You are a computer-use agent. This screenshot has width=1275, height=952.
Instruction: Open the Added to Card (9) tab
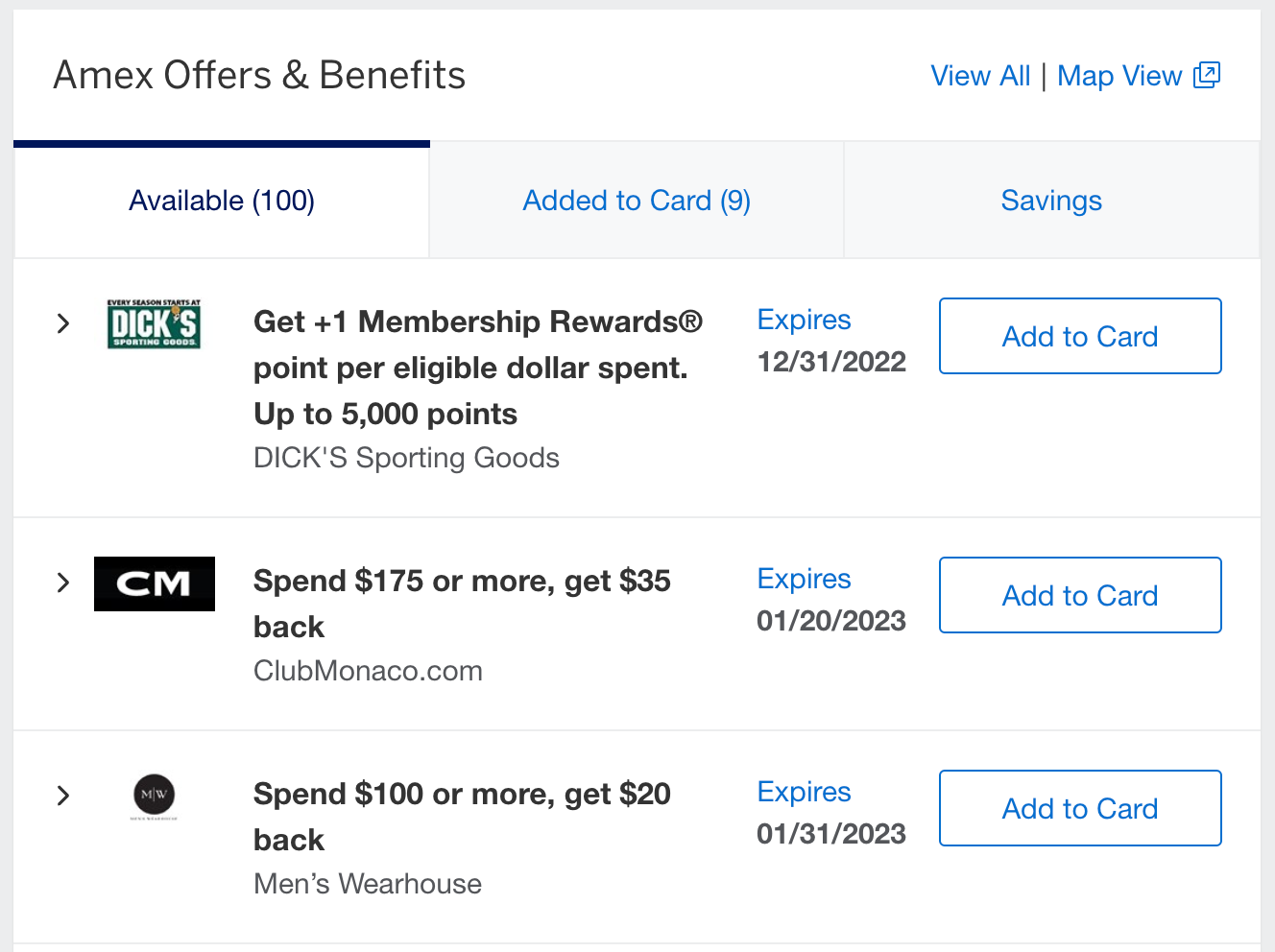tap(637, 201)
